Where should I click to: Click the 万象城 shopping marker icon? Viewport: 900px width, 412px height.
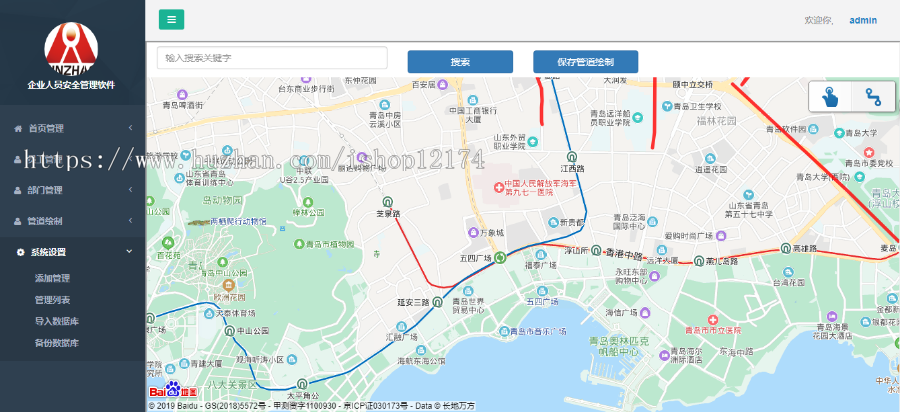[474, 232]
